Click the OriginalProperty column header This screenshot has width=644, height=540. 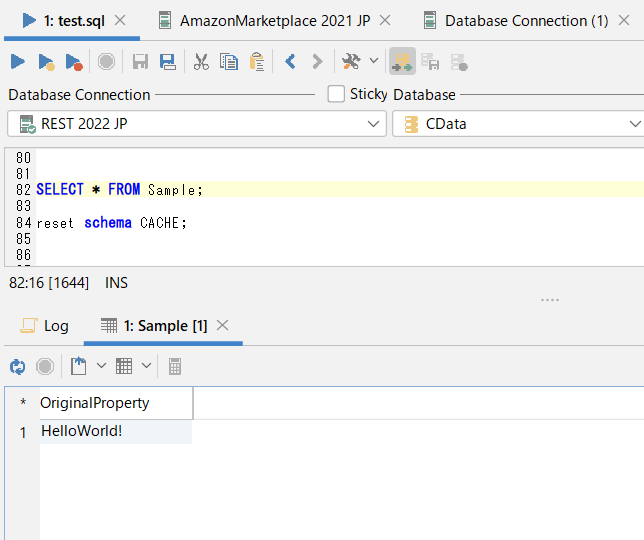(95, 403)
